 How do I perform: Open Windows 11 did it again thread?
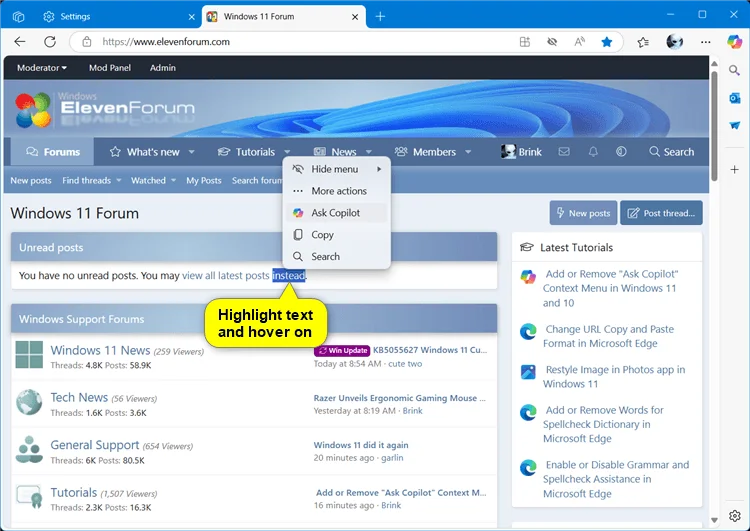point(361,445)
